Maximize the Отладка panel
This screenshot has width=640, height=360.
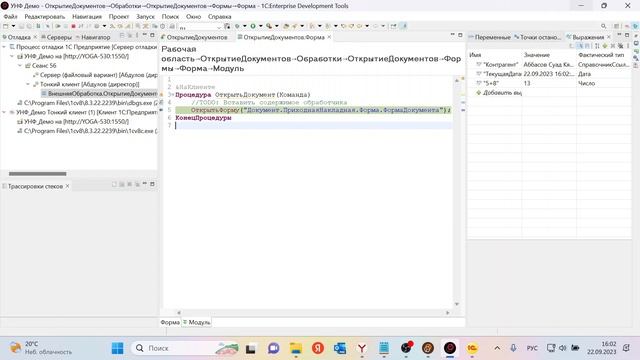(x=152, y=35)
